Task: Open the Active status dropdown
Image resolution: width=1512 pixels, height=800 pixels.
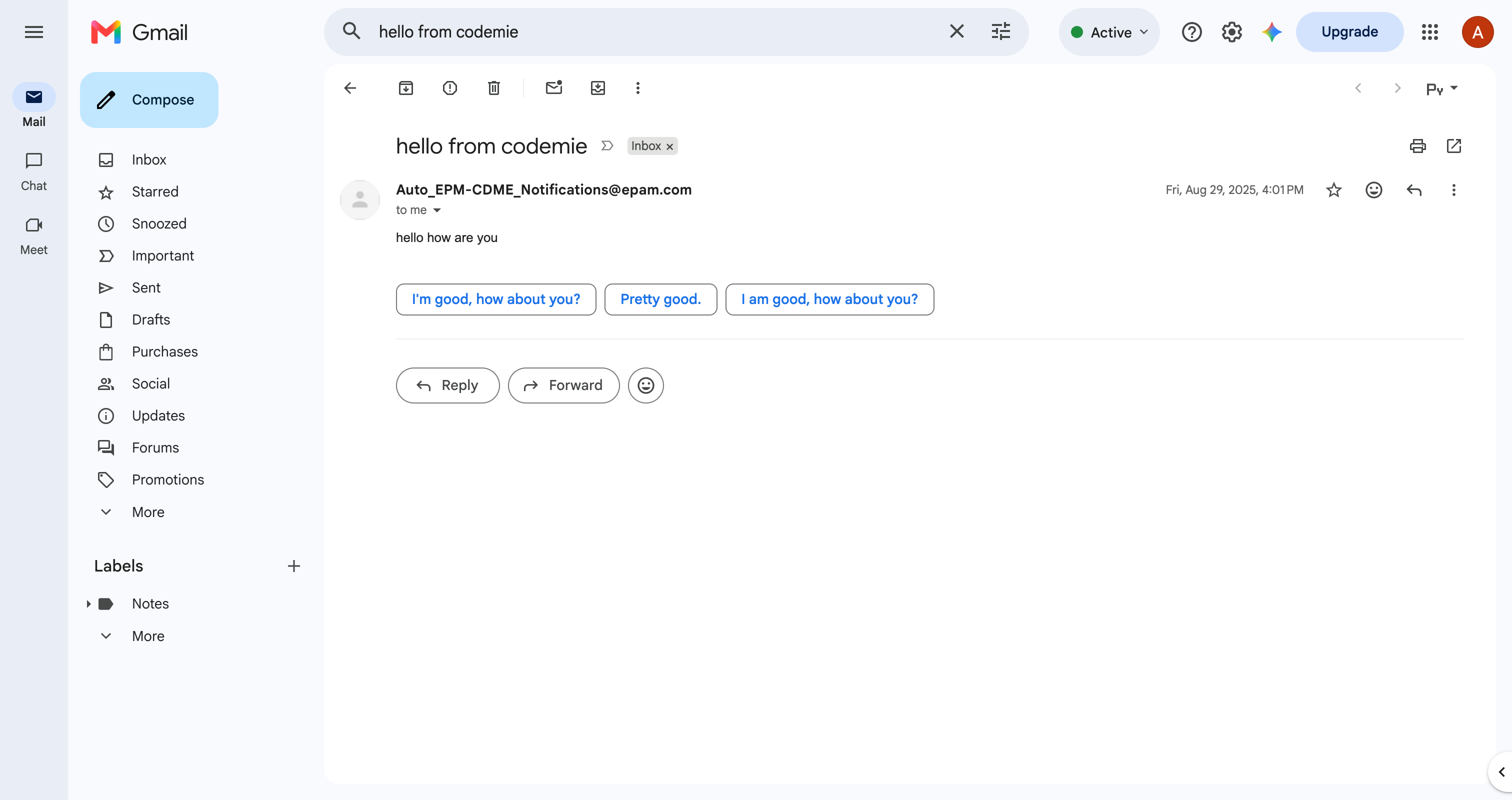Action: tap(1109, 31)
